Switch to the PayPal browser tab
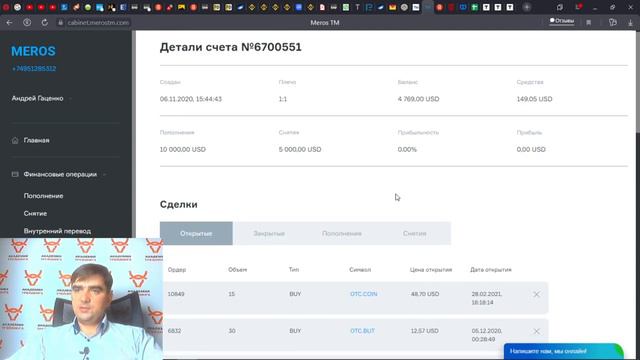This screenshot has height=360, width=640. click(369, 7)
